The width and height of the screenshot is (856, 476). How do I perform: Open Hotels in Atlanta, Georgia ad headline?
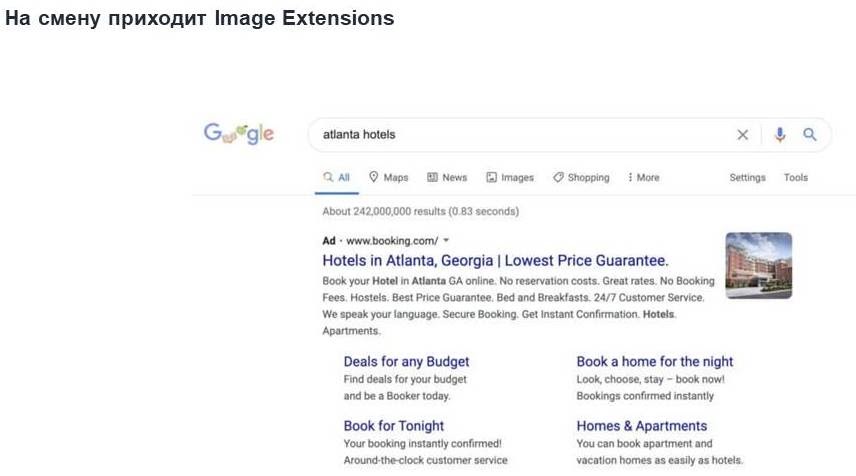[495, 260]
